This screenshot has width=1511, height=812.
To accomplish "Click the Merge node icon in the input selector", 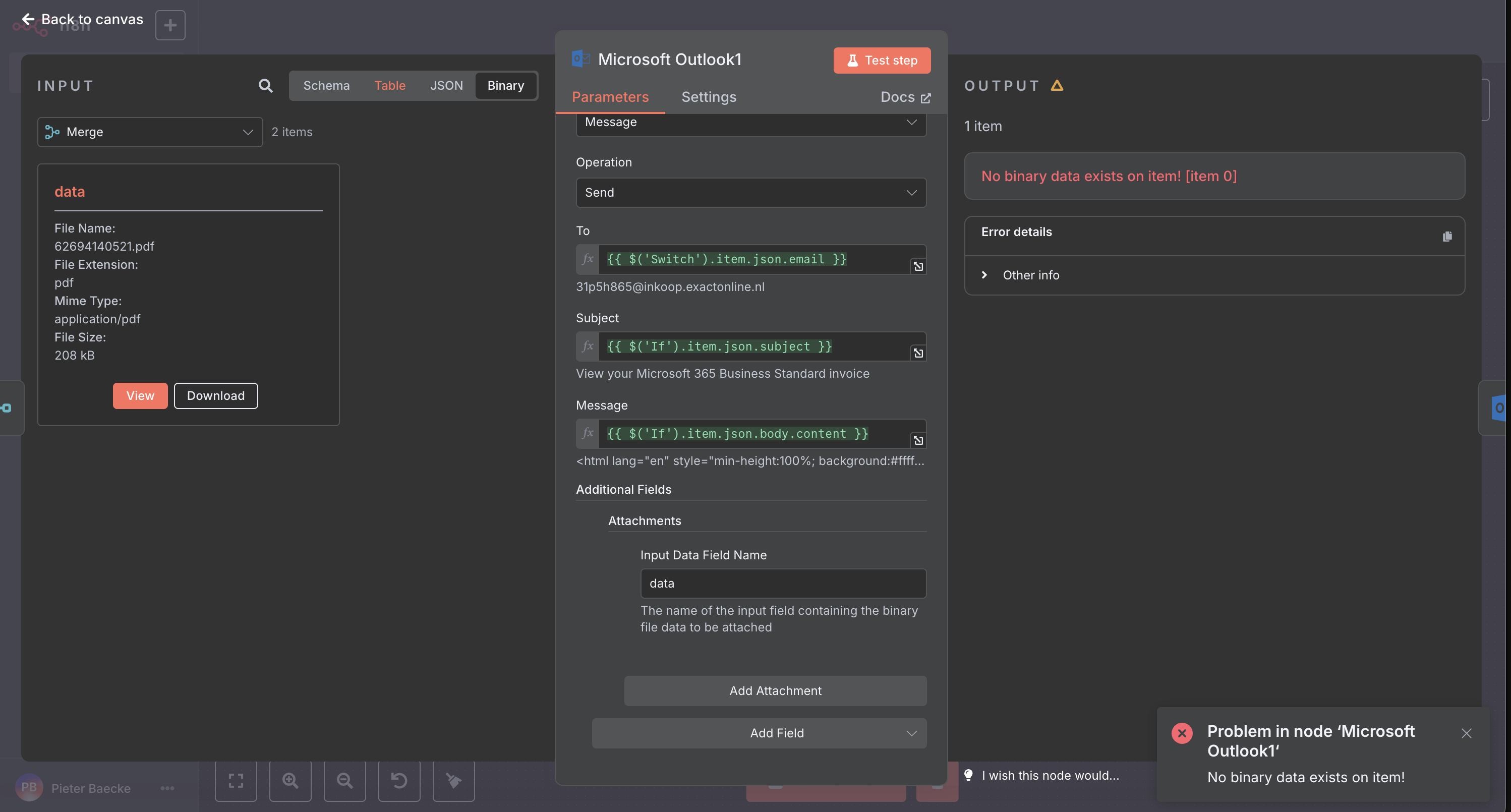I will click(52, 132).
